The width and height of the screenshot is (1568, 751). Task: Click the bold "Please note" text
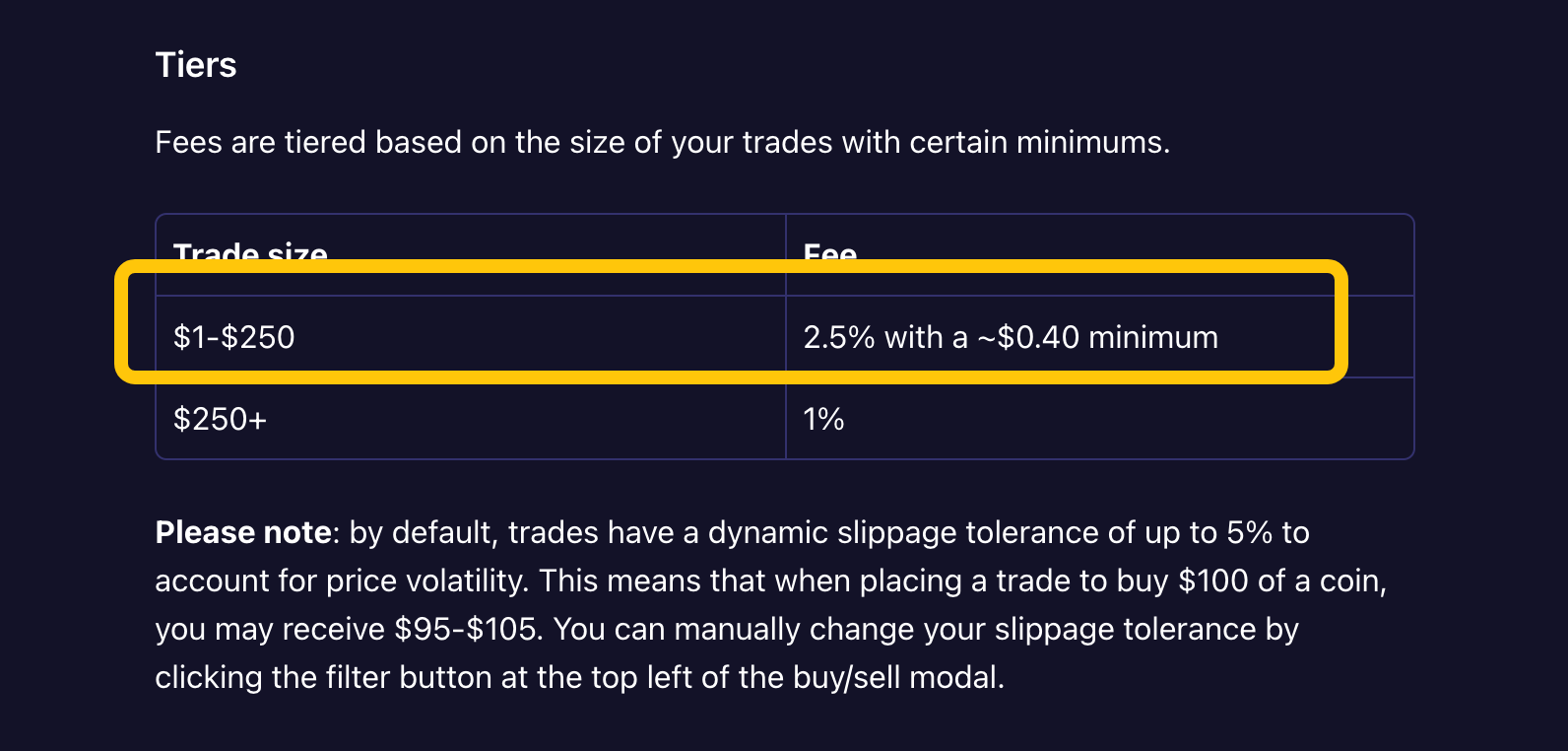click(x=243, y=533)
